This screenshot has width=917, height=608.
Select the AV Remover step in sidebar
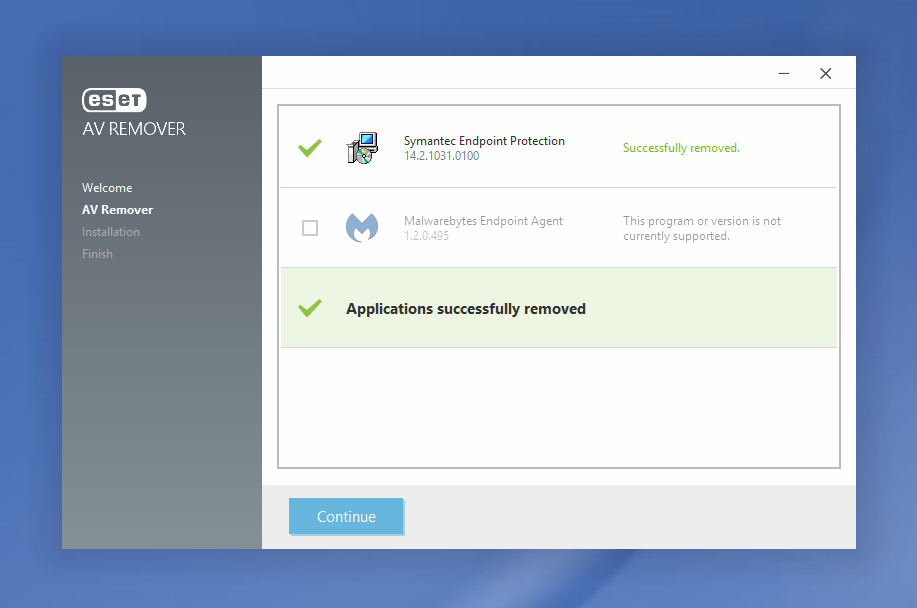tap(118, 210)
